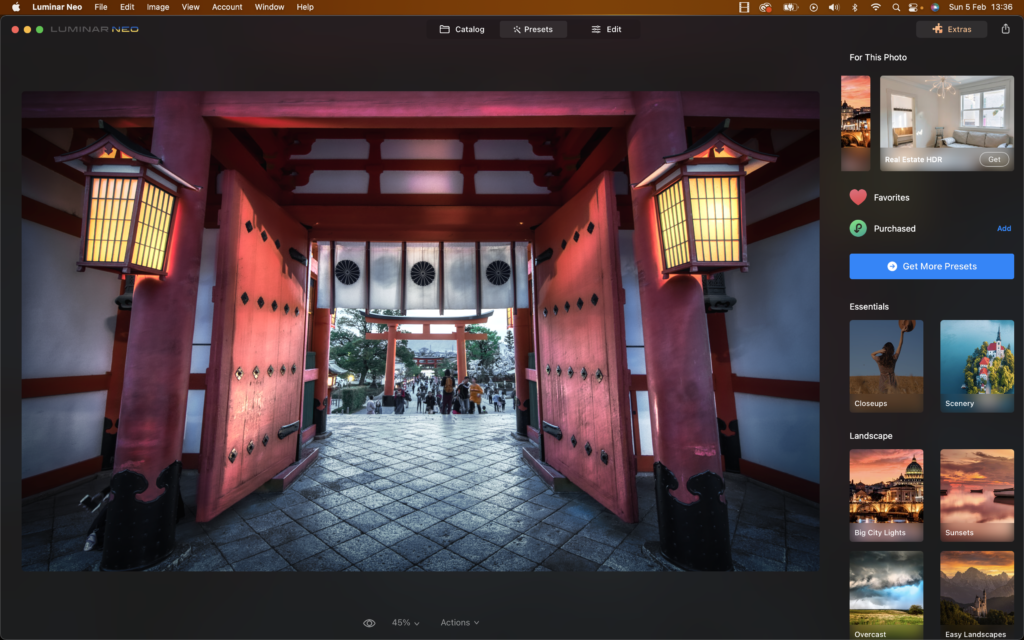This screenshot has width=1024, height=640.
Task: Open the Real Estate HDR preset thumbnail
Action: (x=947, y=123)
